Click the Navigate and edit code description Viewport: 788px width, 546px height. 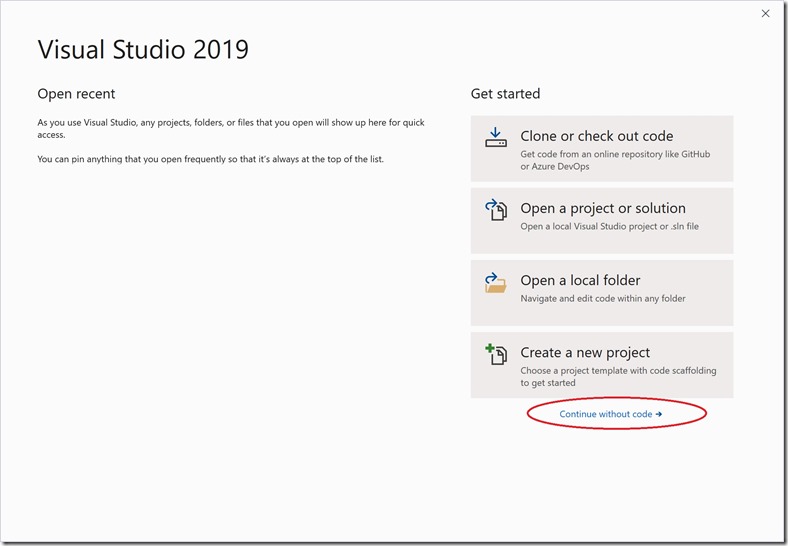tap(603, 298)
